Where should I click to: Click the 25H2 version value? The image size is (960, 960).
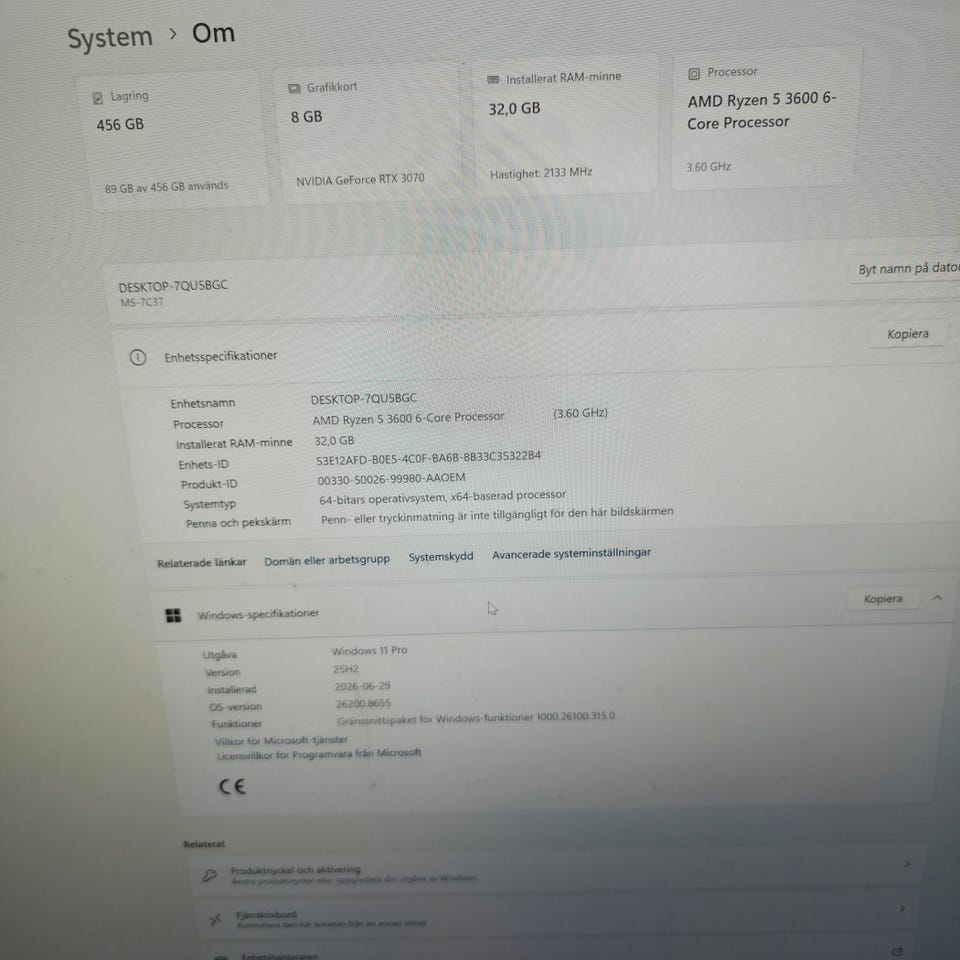pyautogui.click(x=346, y=669)
